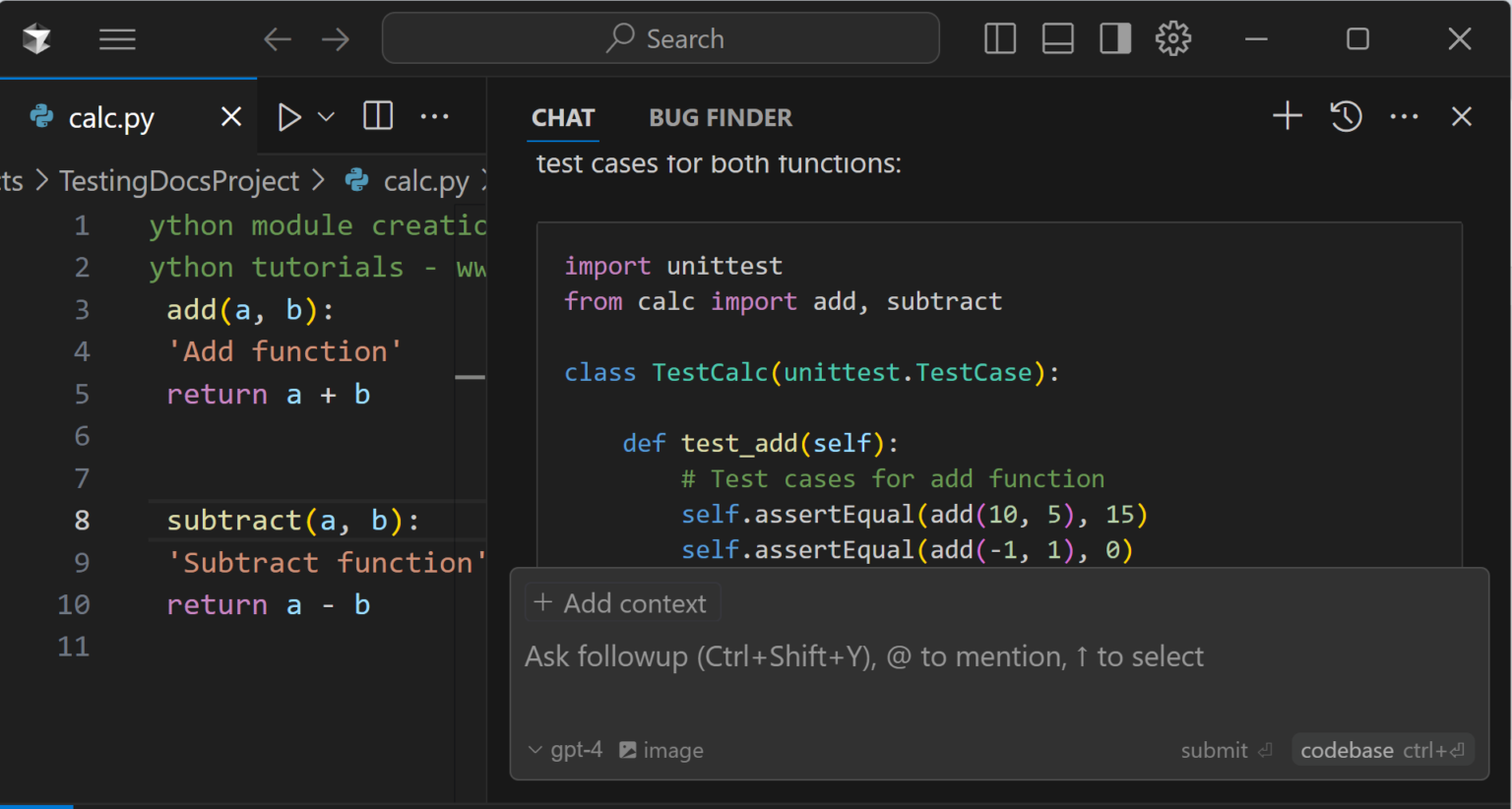Viewport: 1512px width, 809px height.
Task: Toggle the secondary sidebar visibility
Action: [x=1114, y=38]
